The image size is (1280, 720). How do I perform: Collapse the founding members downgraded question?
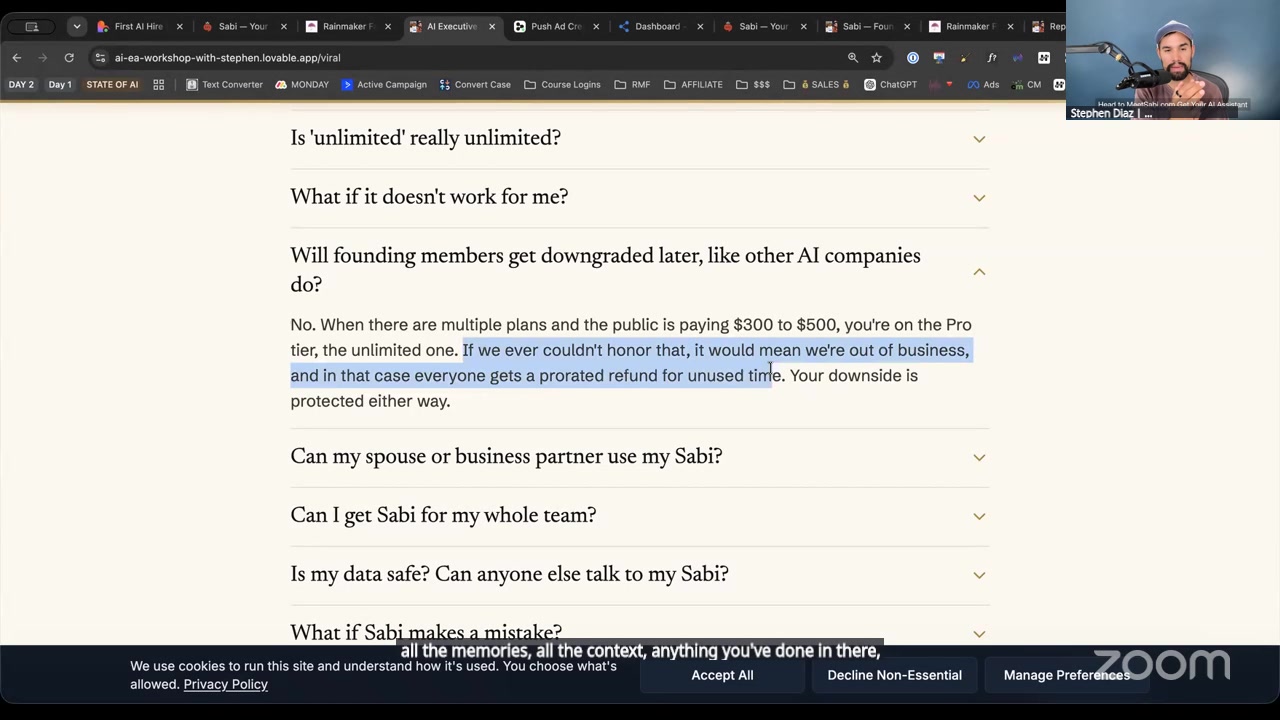(x=639, y=270)
